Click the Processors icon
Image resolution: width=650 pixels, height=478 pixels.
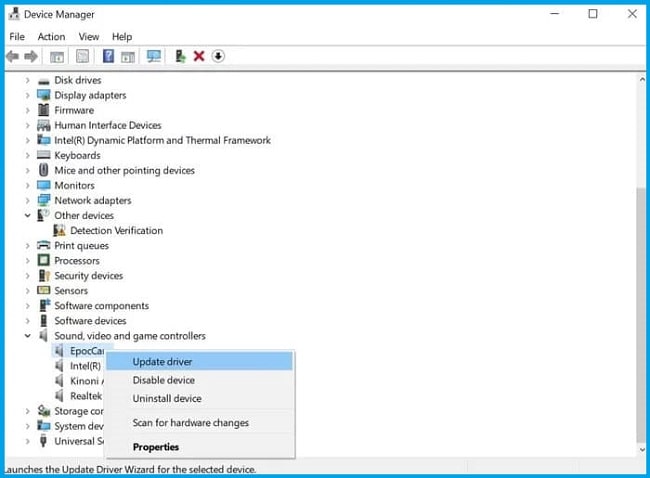tap(44, 260)
